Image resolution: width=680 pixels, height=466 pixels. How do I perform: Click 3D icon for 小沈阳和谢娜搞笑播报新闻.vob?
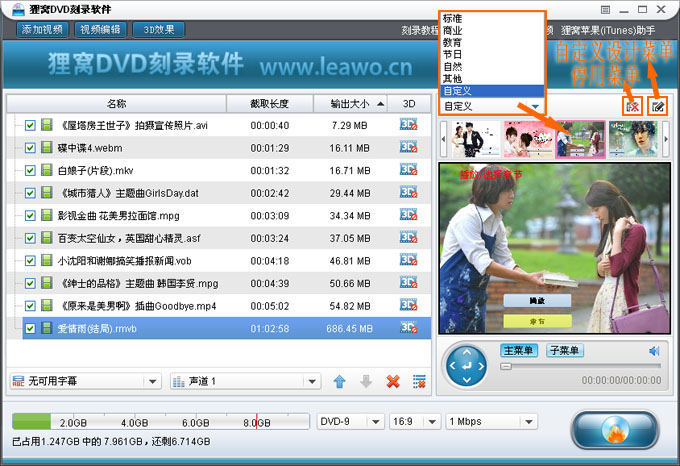coord(409,260)
